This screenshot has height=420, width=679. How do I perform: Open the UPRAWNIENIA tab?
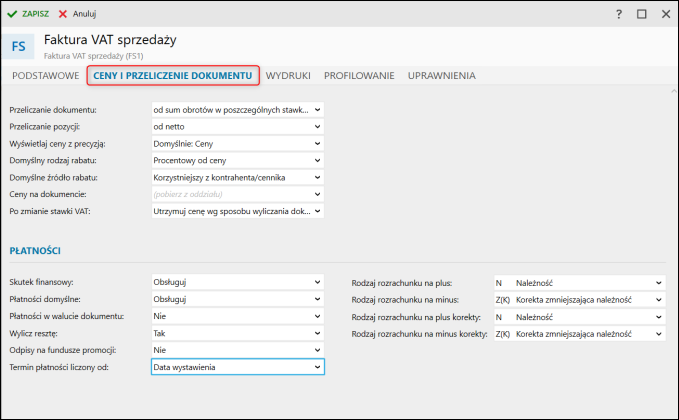point(441,75)
